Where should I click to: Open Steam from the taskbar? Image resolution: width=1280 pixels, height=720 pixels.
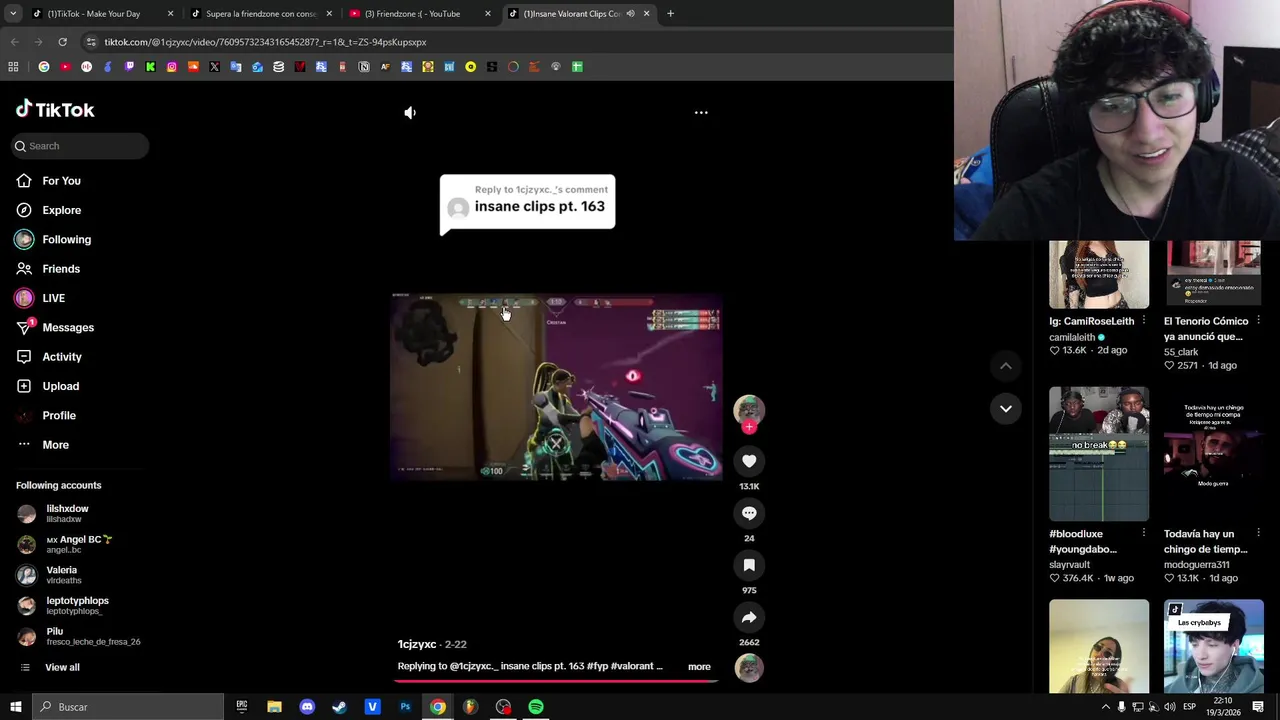[339, 707]
